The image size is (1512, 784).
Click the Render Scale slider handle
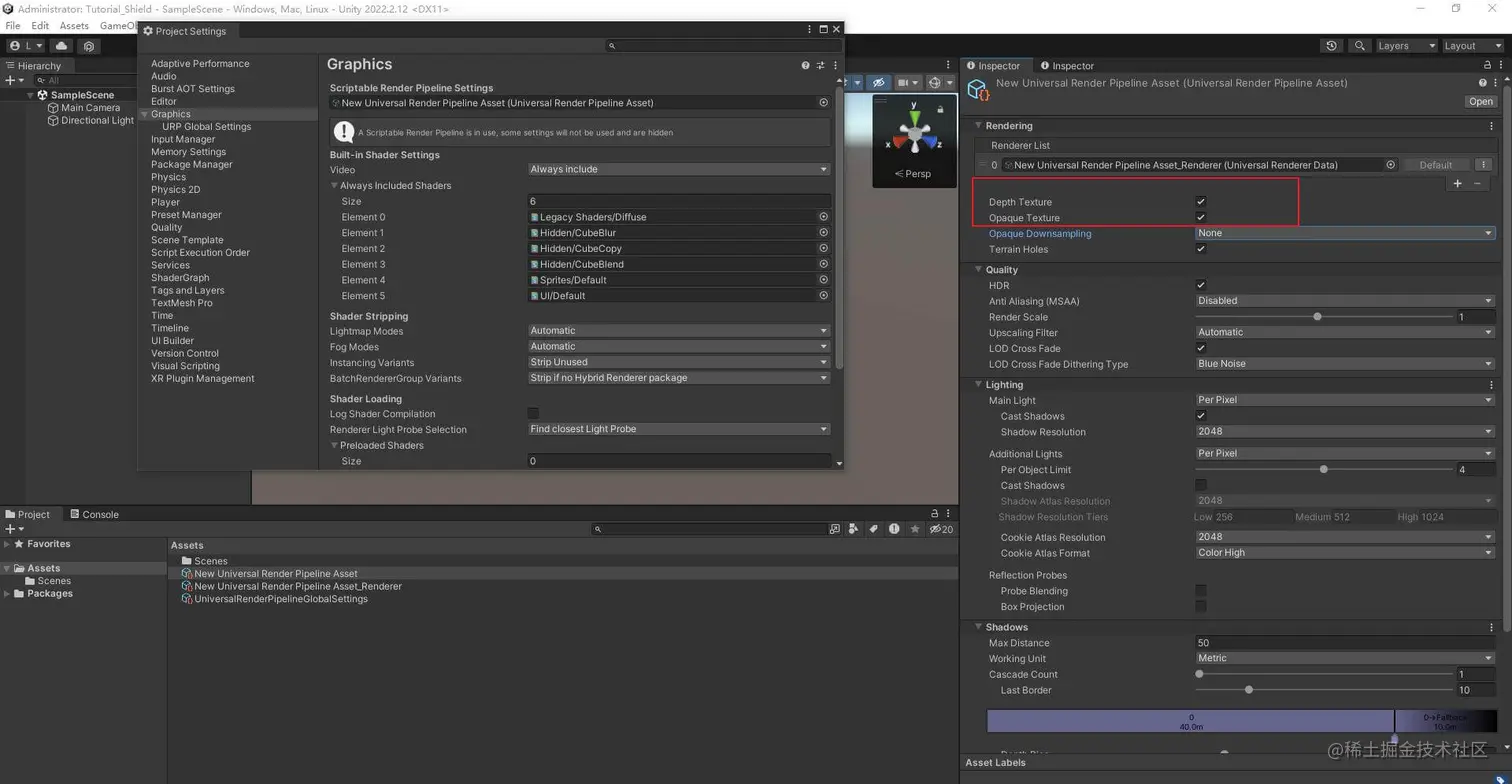coord(1317,317)
